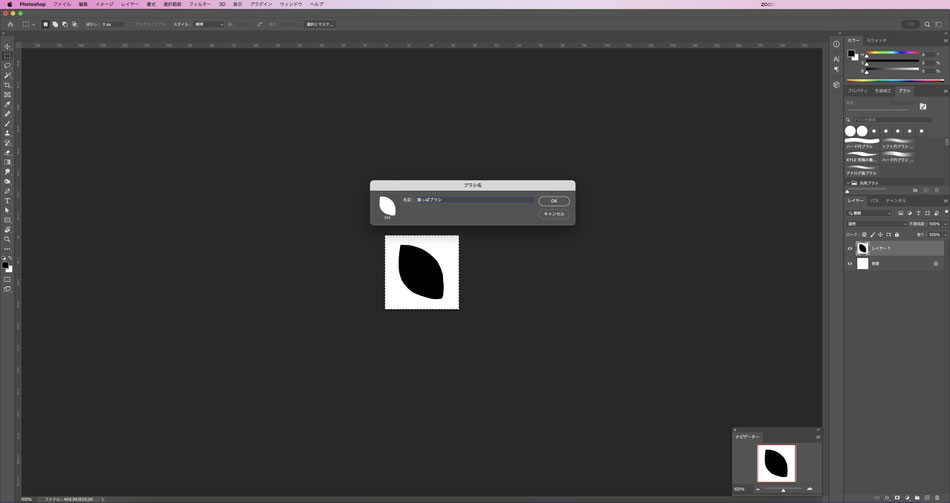This screenshot has width=950, height=503.
Task: Click OK in the ブラシ名 dialog
Action: coord(554,201)
